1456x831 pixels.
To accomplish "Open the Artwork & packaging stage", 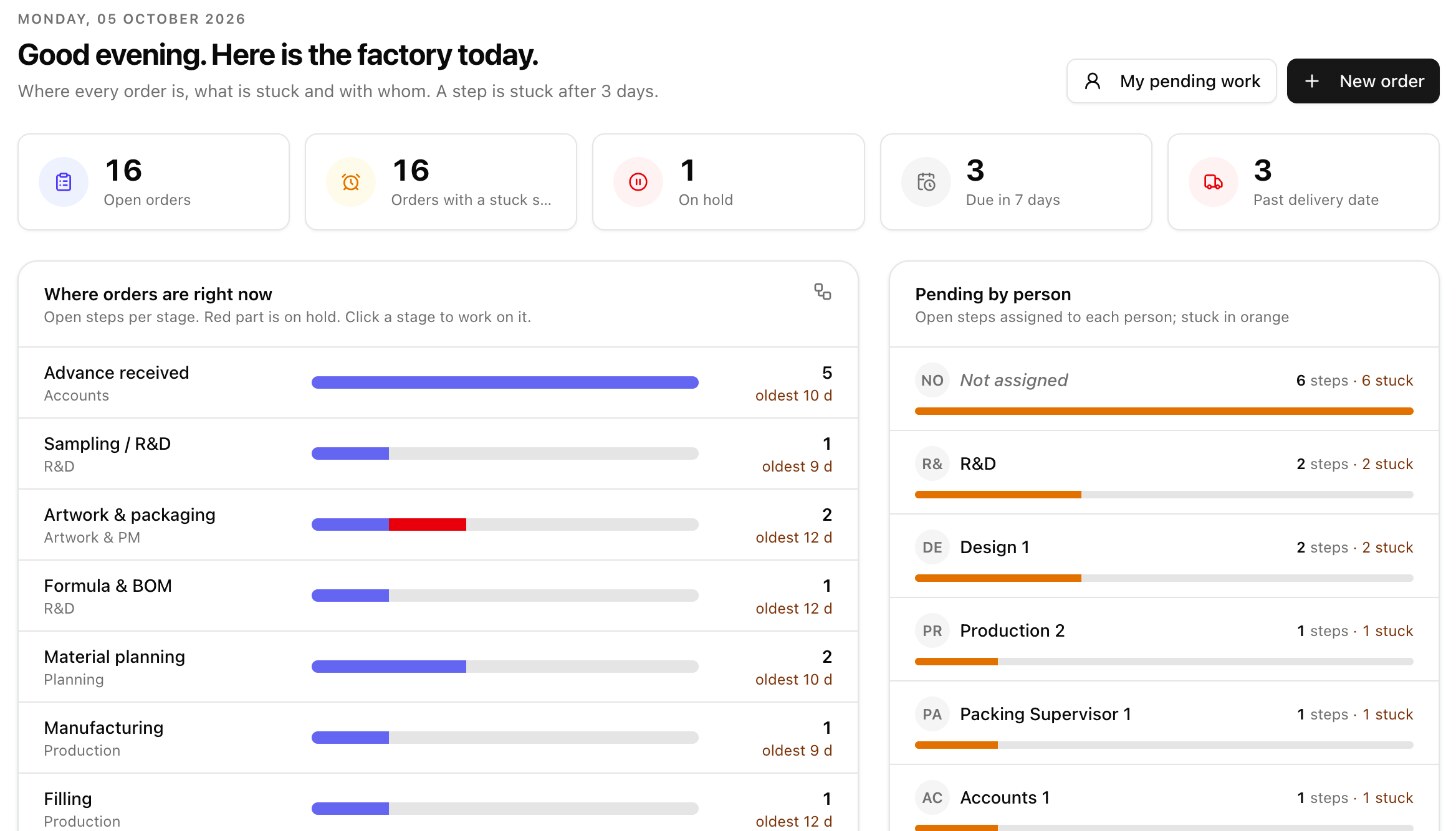I will tap(438, 525).
